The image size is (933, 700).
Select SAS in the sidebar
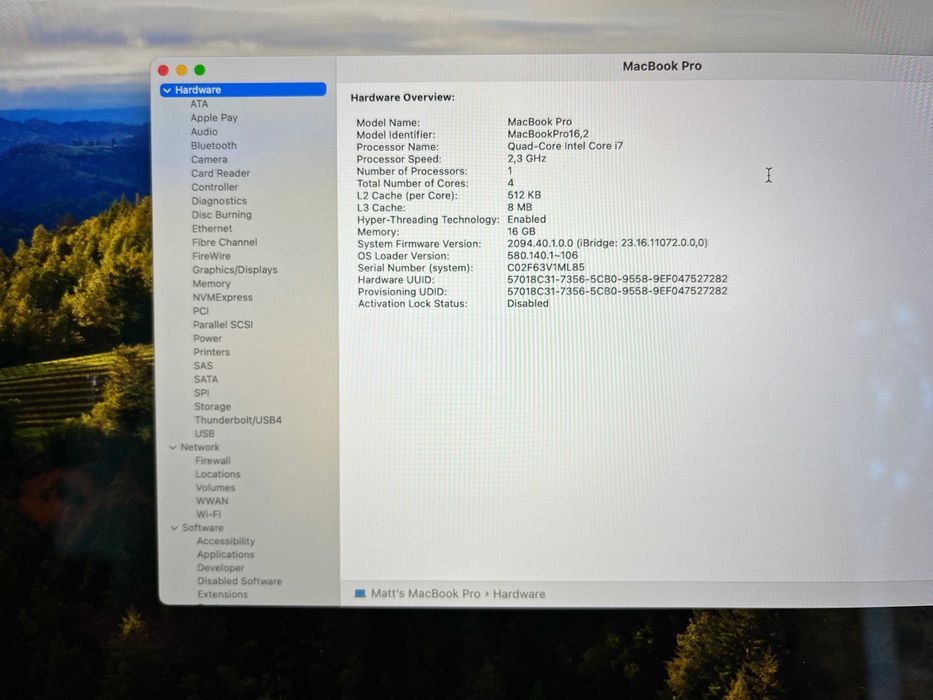coord(203,365)
